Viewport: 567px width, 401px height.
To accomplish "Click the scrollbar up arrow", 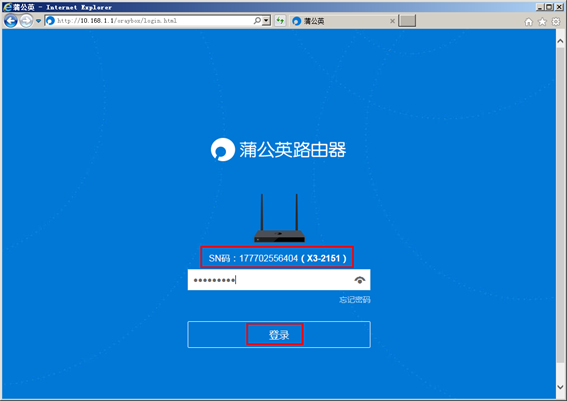I will pos(560,41).
